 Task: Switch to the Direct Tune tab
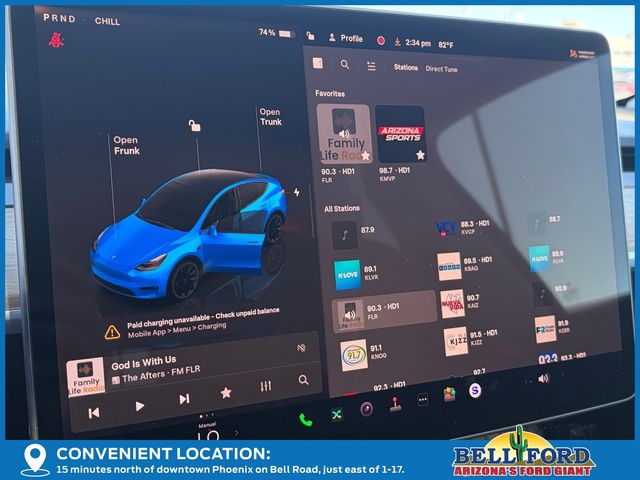click(441, 69)
